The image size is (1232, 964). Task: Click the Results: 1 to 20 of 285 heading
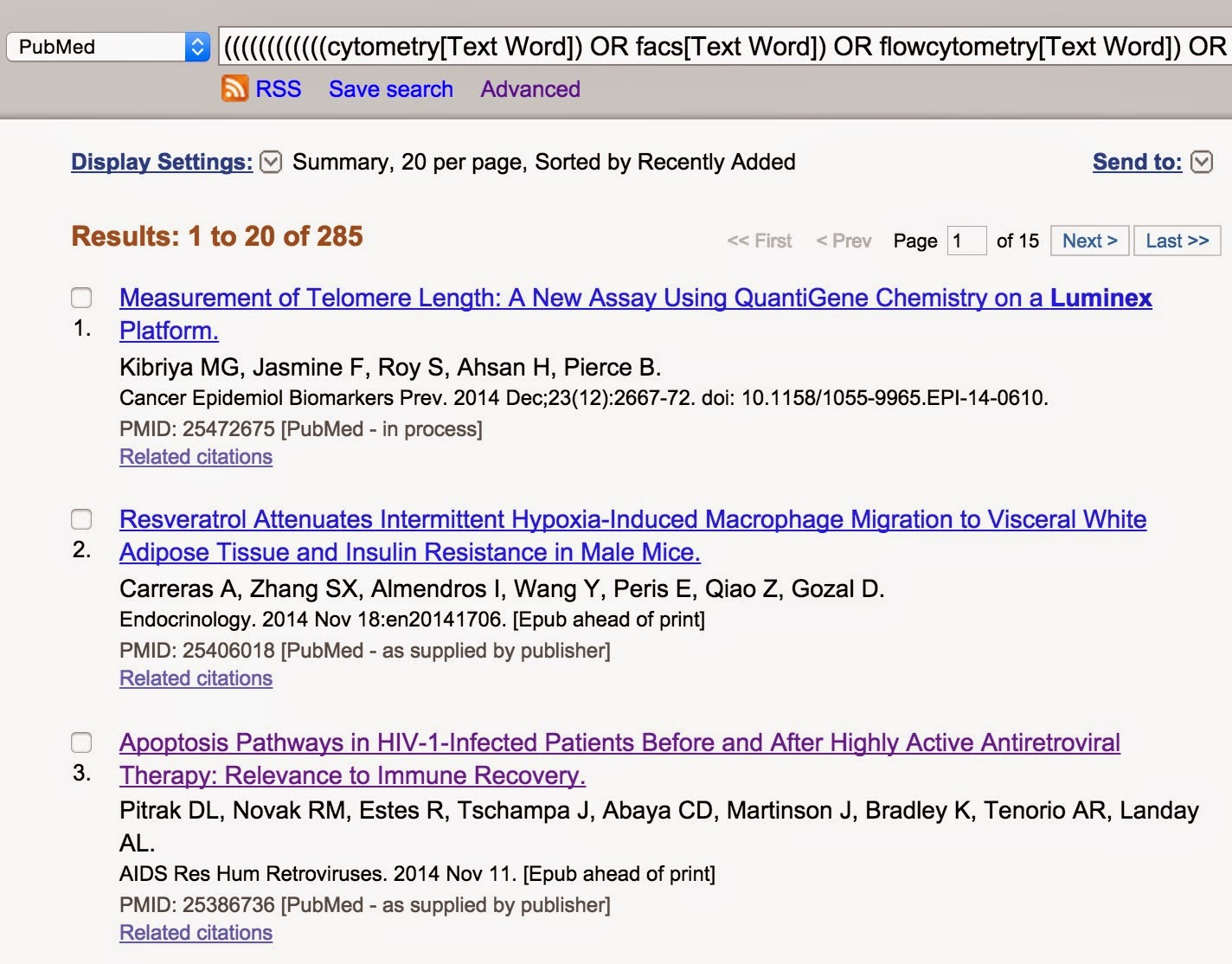217,236
